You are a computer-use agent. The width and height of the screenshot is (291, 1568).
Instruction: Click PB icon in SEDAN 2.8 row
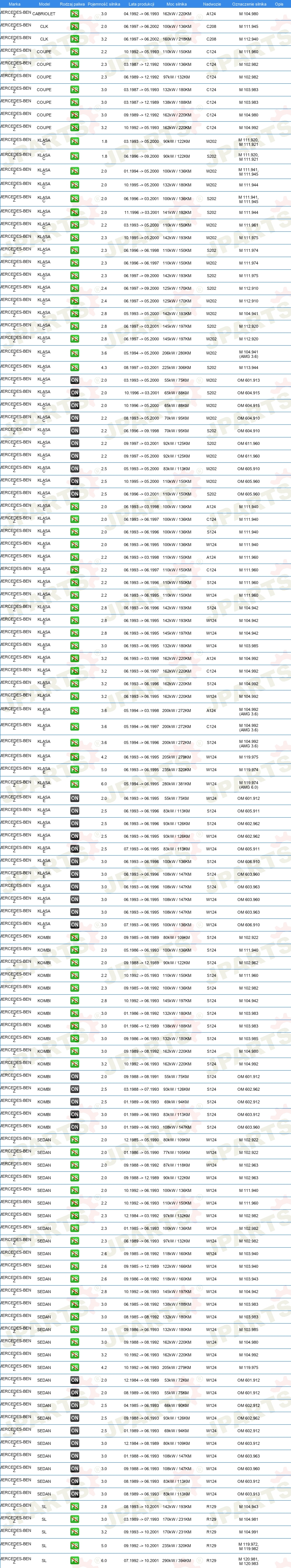(x=74, y=1292)
